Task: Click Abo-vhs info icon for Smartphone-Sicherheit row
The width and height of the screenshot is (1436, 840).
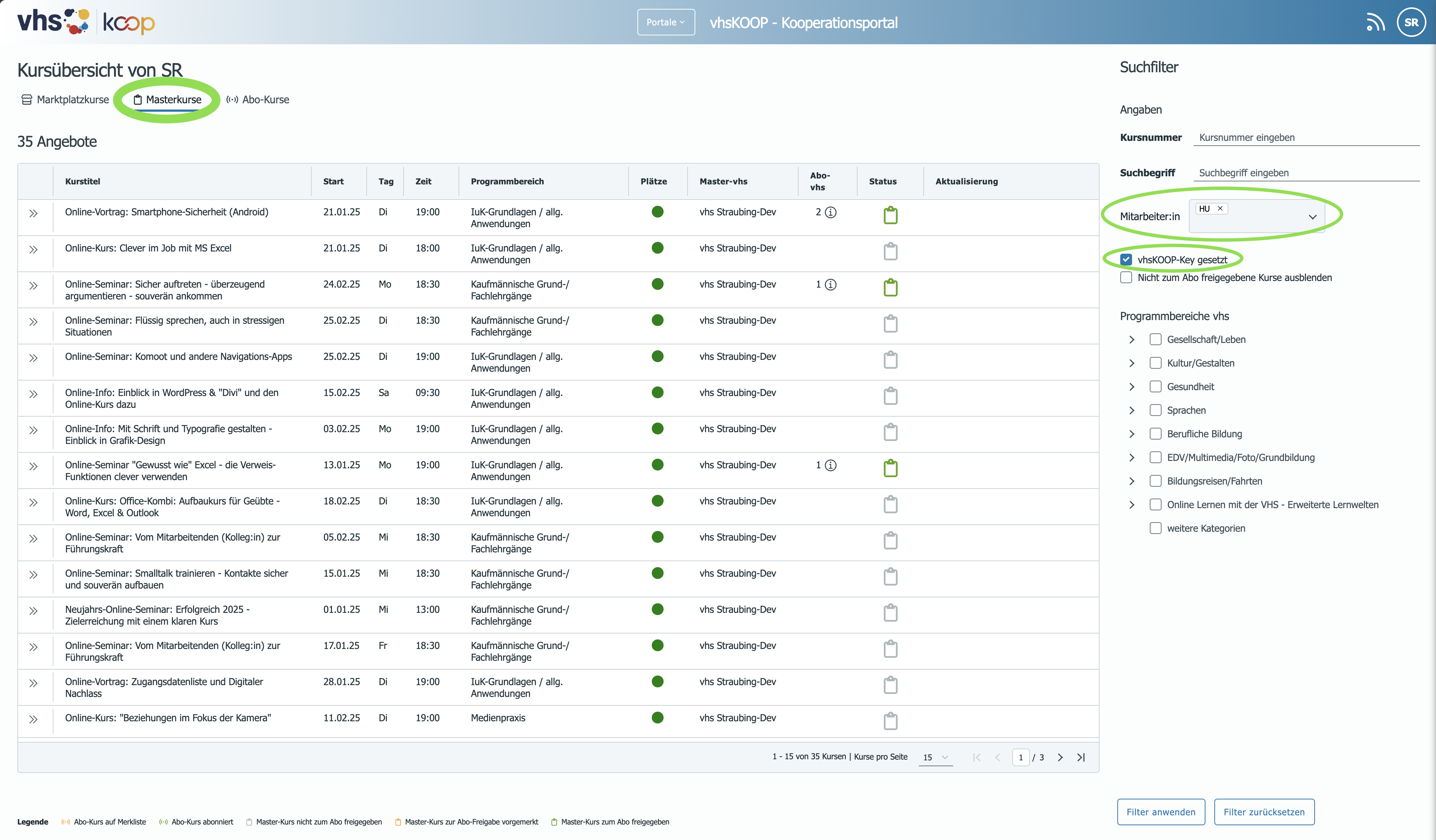Action: click(831, 212)
